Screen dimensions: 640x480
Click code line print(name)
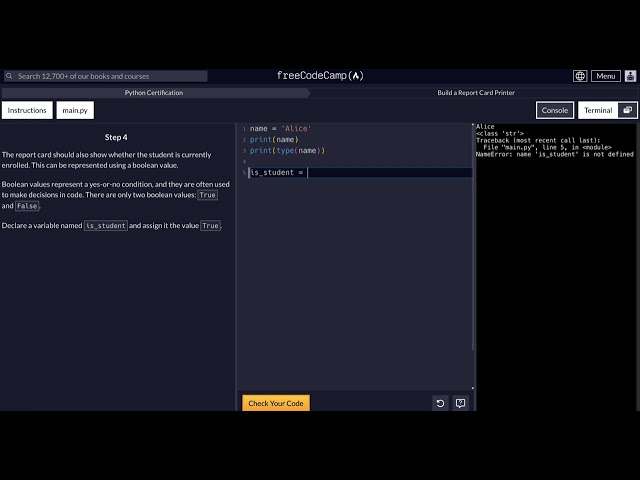274,140
